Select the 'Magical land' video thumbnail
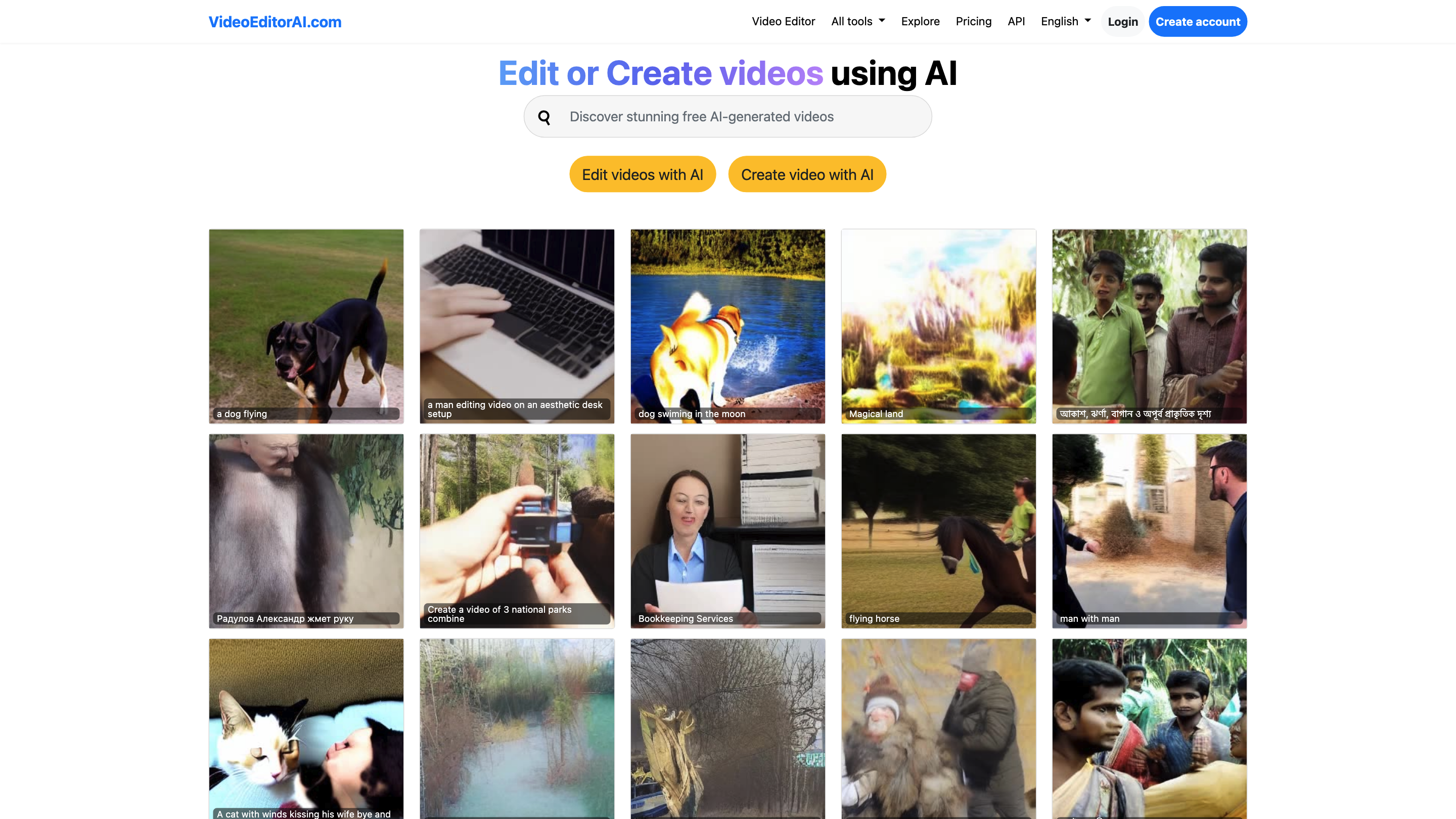The width and height of the screenshot is (1456, 819). 938,326
